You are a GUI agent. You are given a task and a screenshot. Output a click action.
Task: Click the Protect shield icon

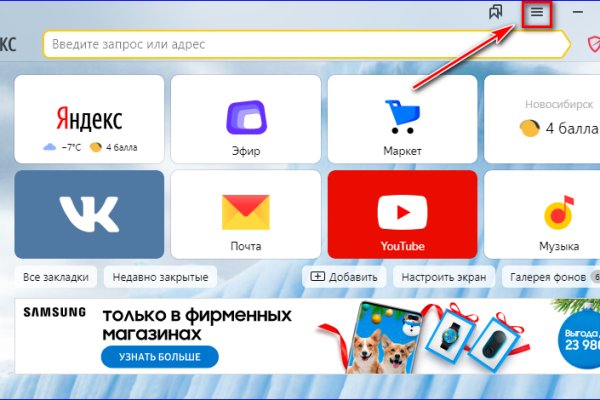click(593, 45)
